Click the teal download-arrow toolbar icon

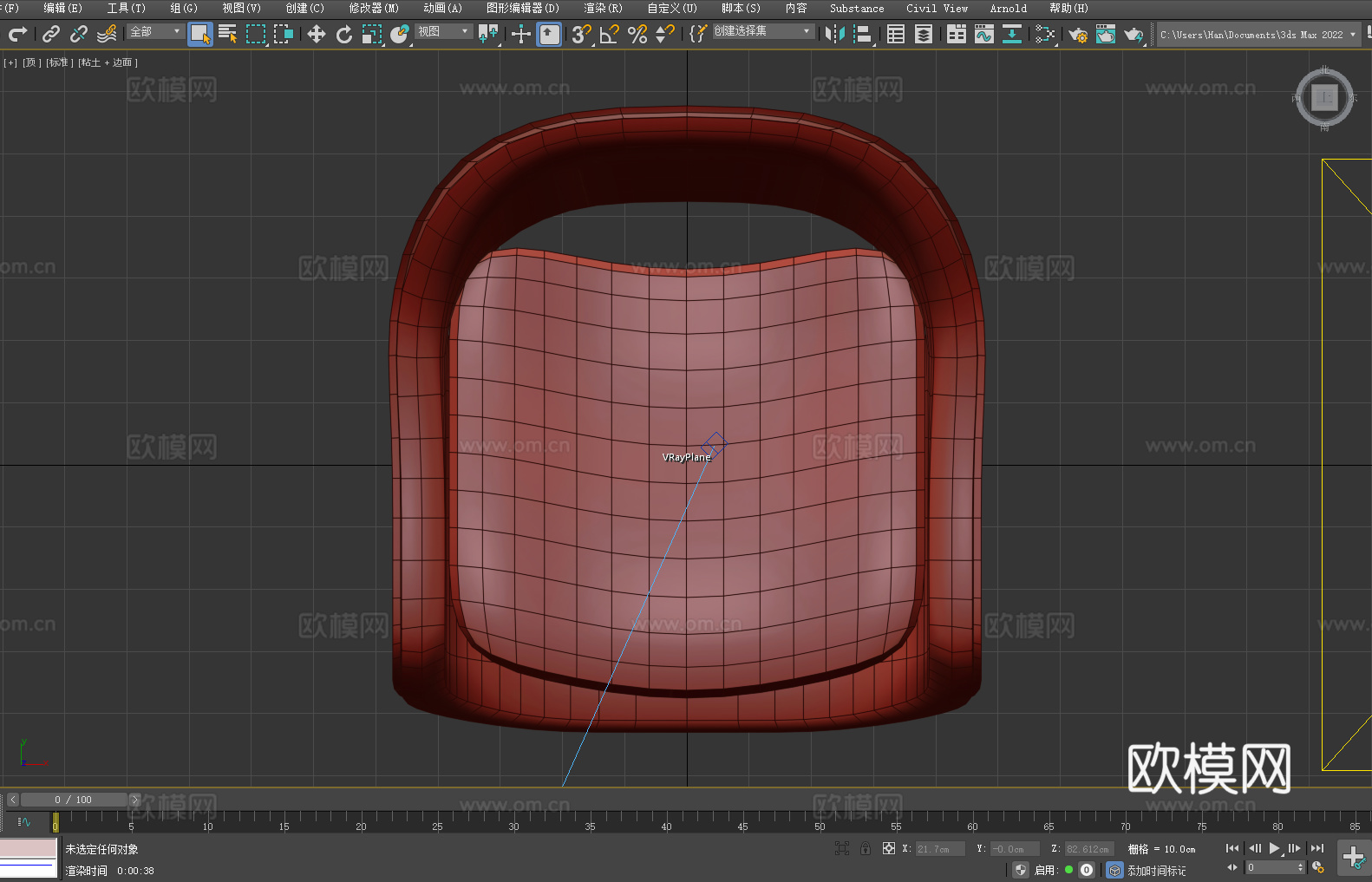click(x=1012, y=34)
